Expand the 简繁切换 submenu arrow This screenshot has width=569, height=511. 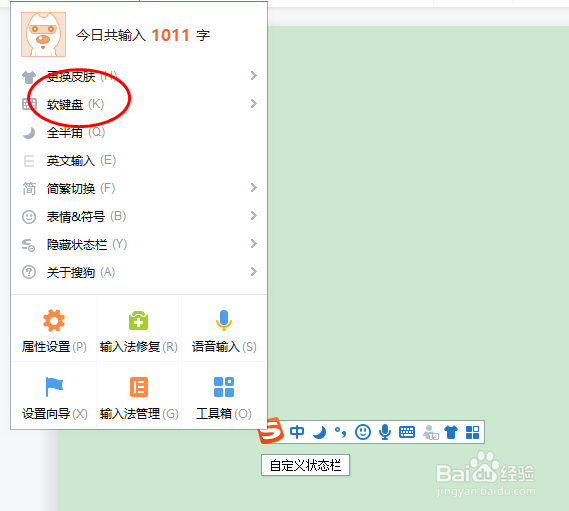point(254,188)
